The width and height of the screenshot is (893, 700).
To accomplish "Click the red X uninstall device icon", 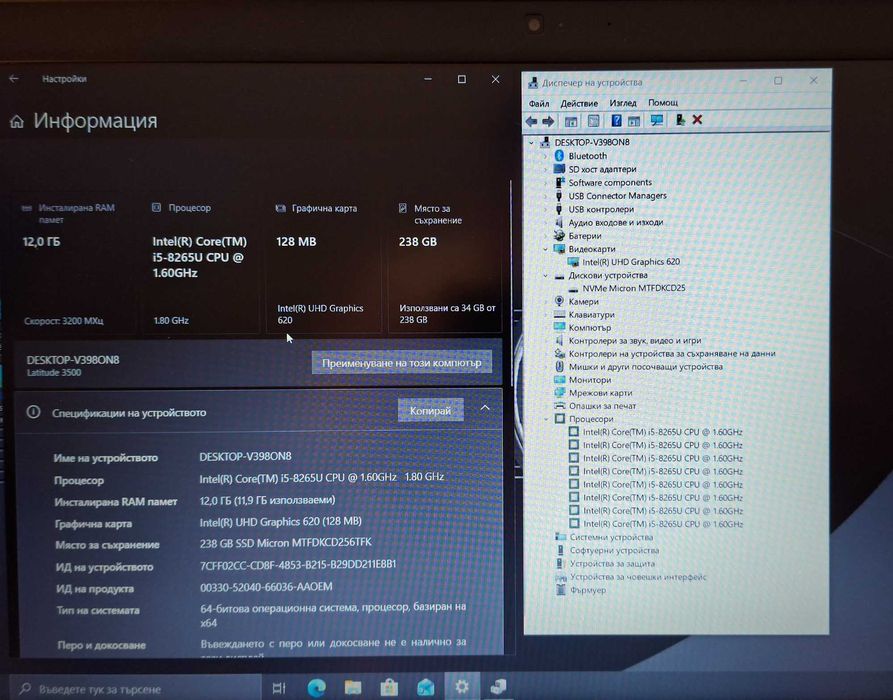I will pos(697,120).
